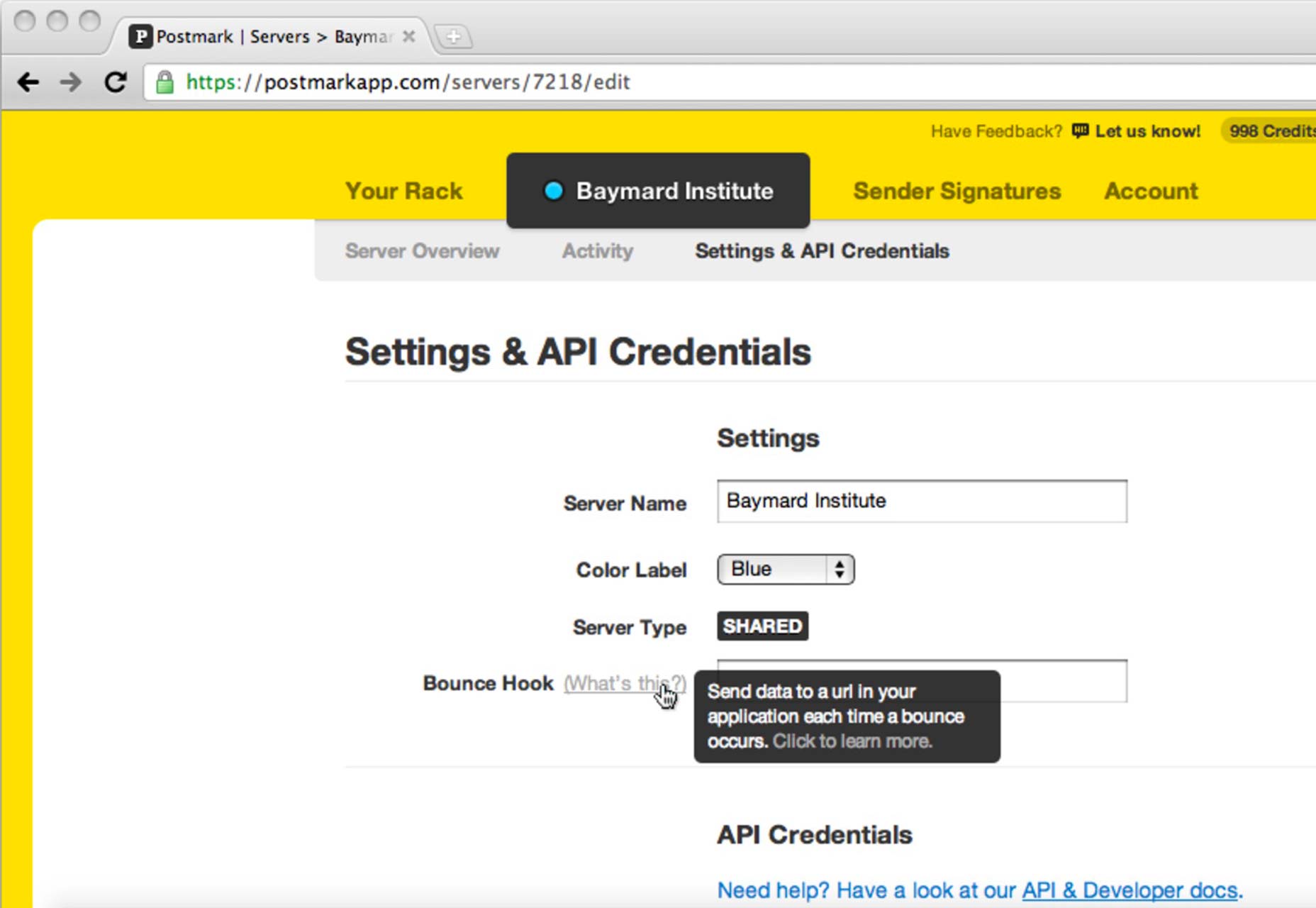This screenshot has width=1316, height=908.
Task: Click the browser forward arrow
Action: pos(71,82)
